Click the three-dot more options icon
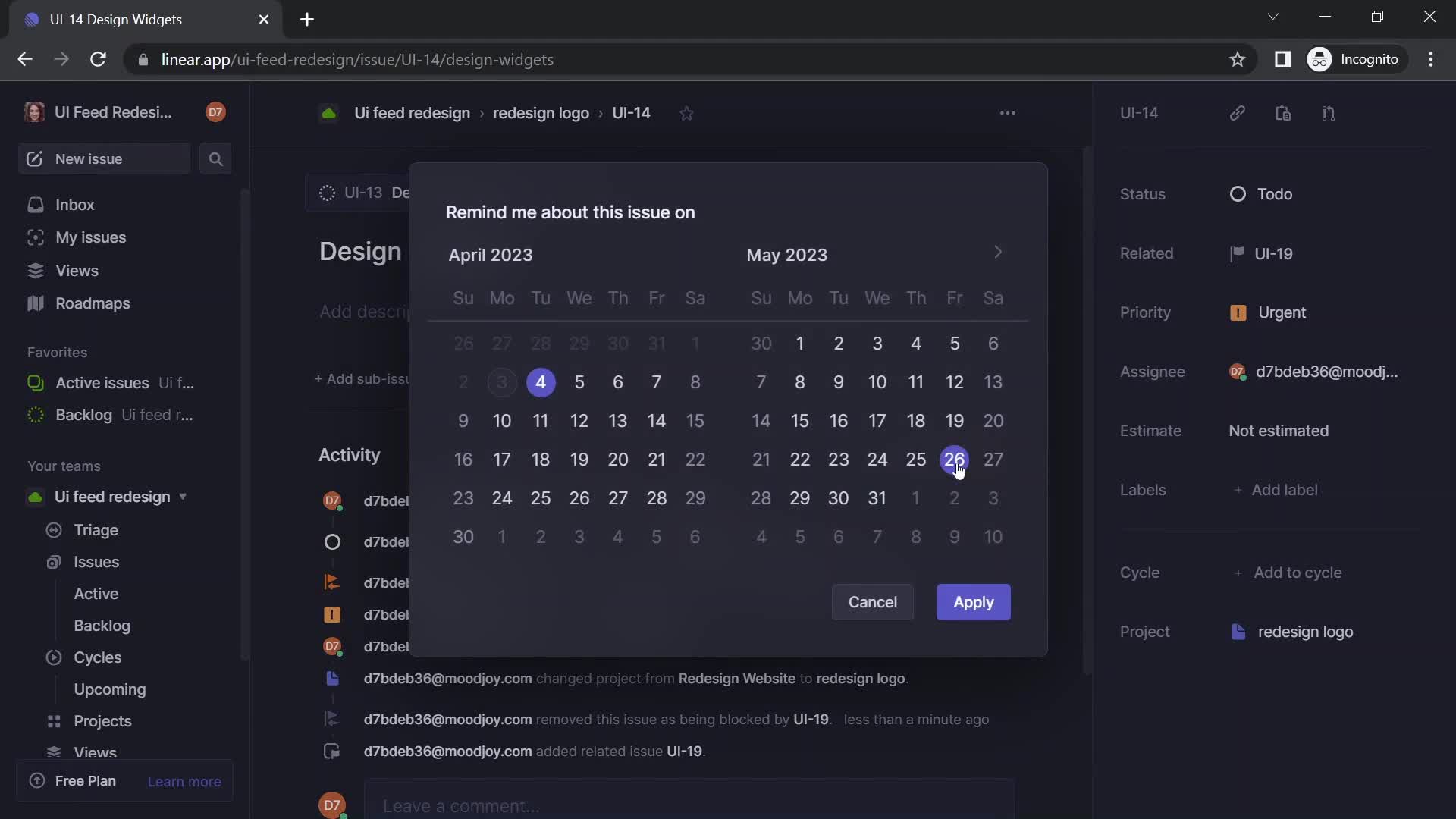The image size is (1456, 819). (x=1008, y=113)
